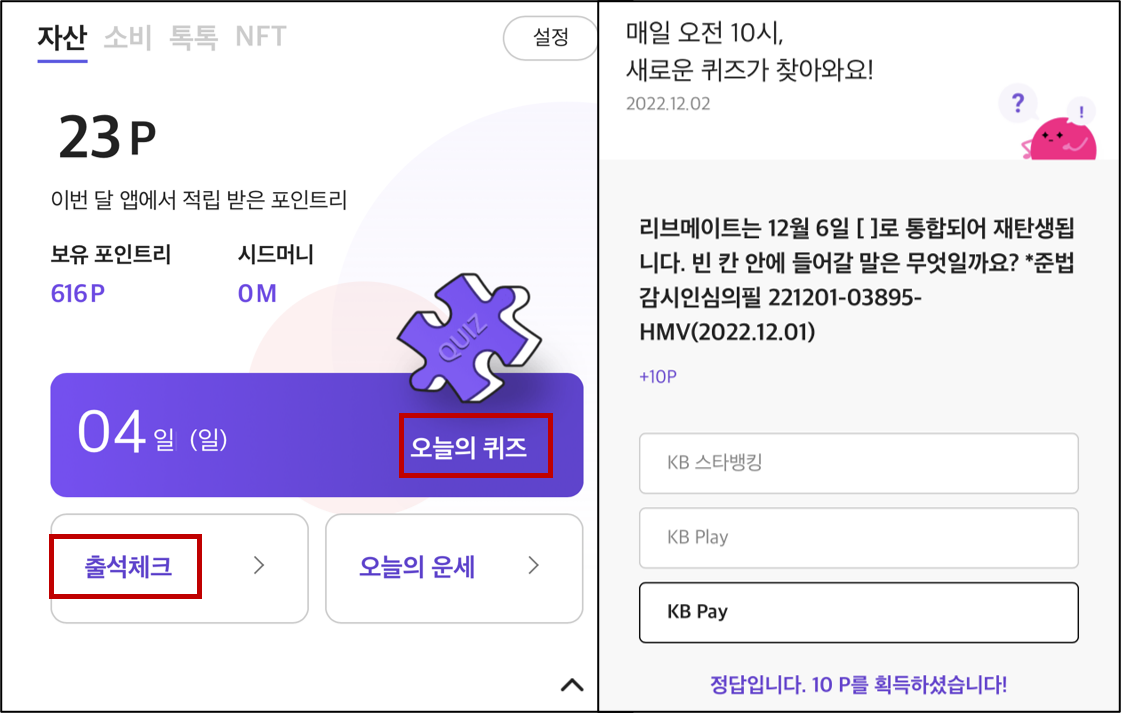Pick the KB Play answer option
Screen dimensions: 1121x713
coord(858,538)
